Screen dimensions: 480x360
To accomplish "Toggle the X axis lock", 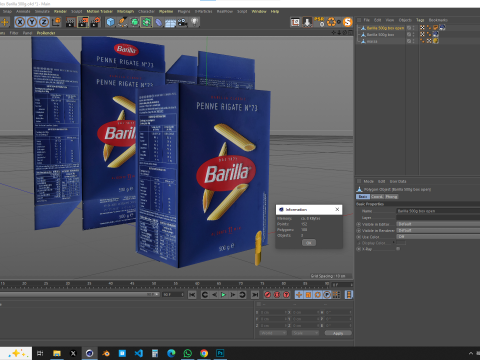I will (x=20, y=22).
